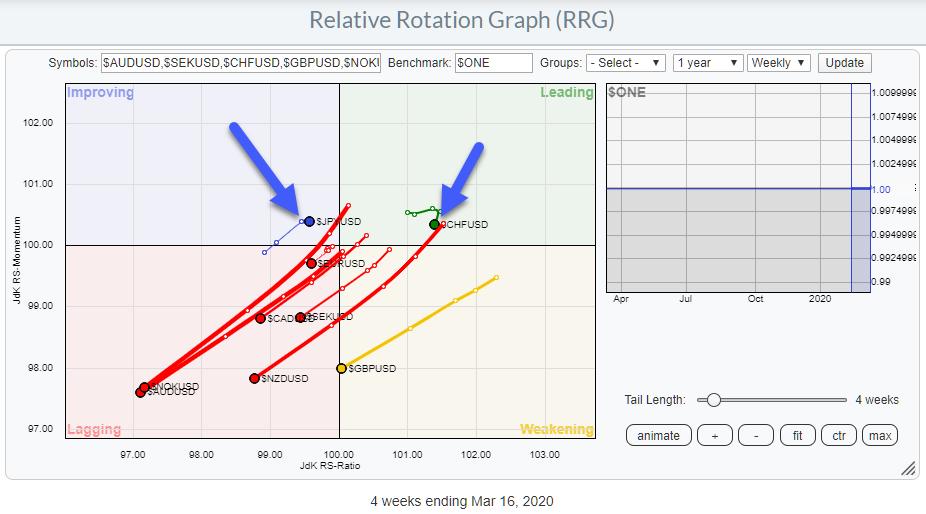926x514 pixels.
Task: Click the Symbols input field
Action: [240, 62]
